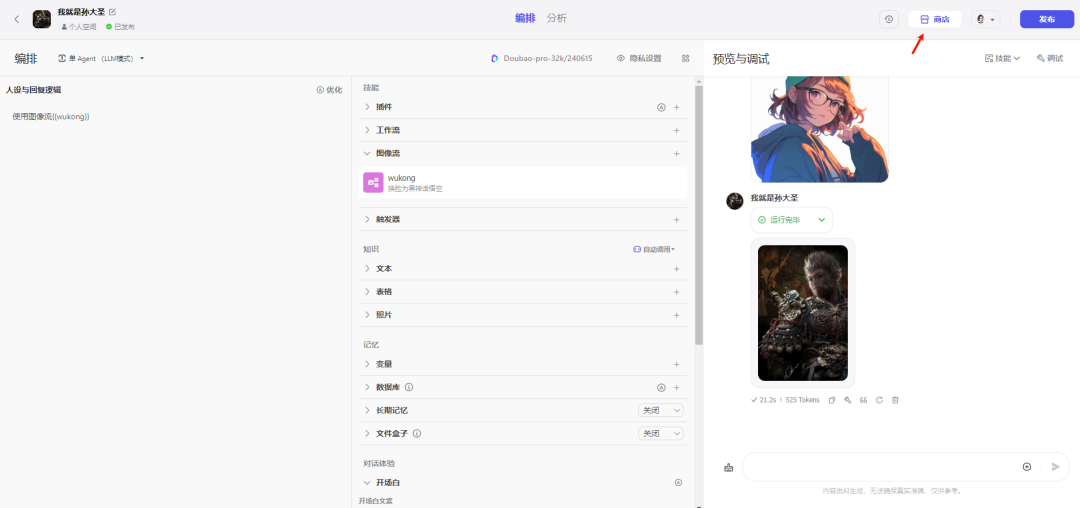The height and width of the screenshot is (508, 1080).
Task: Switch to the 编排 tab
Action: (x=525, y=19)
